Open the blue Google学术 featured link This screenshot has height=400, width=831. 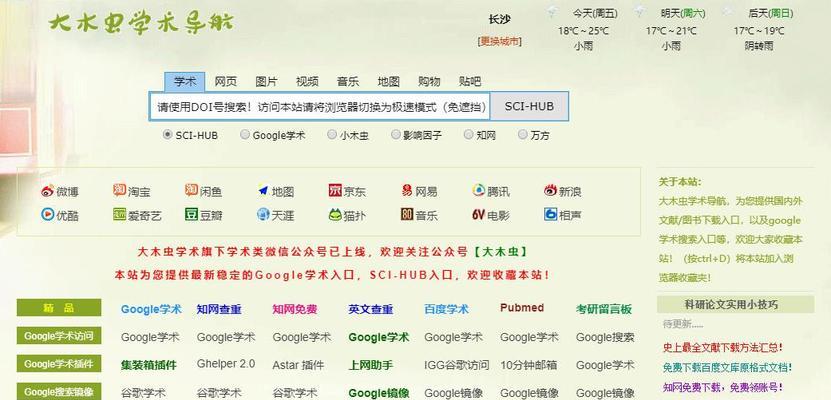tap(151, 309)
